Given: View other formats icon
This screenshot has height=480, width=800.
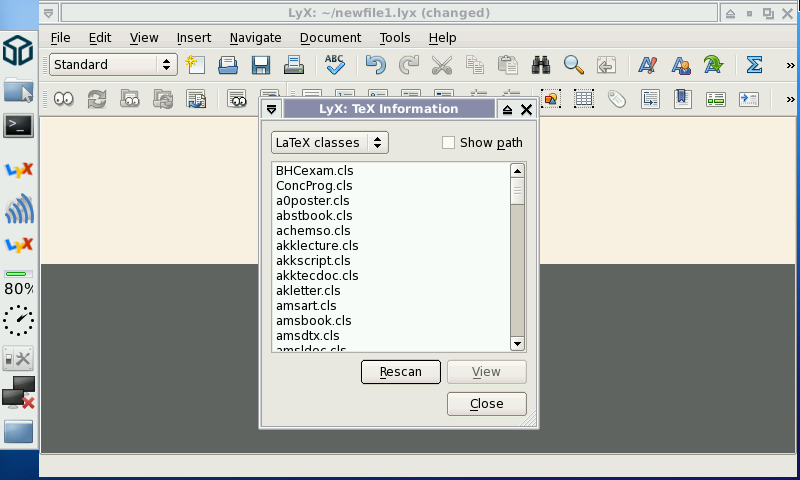Looking at the screenshot, I should (237, 98).
